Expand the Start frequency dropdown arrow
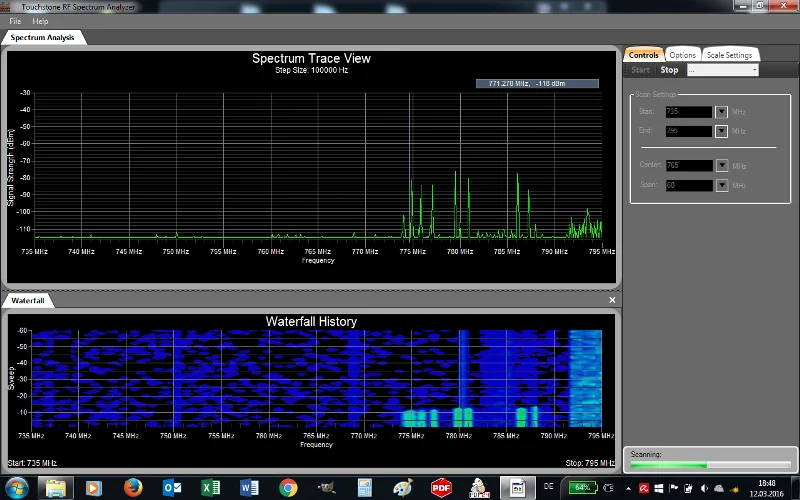Viewport: 800px width, 500px height. 721,112
